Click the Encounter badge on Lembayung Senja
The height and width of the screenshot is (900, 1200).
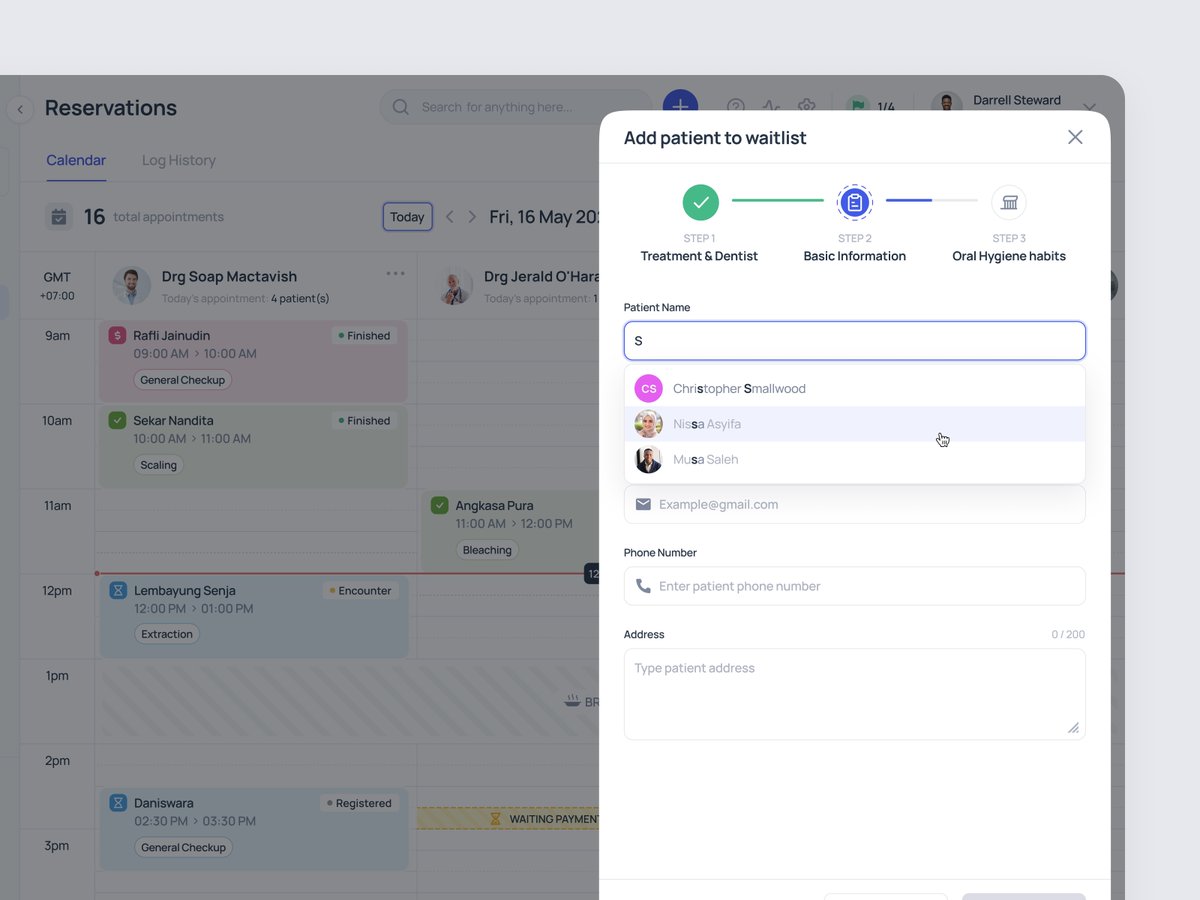click(x=359, y=591)
